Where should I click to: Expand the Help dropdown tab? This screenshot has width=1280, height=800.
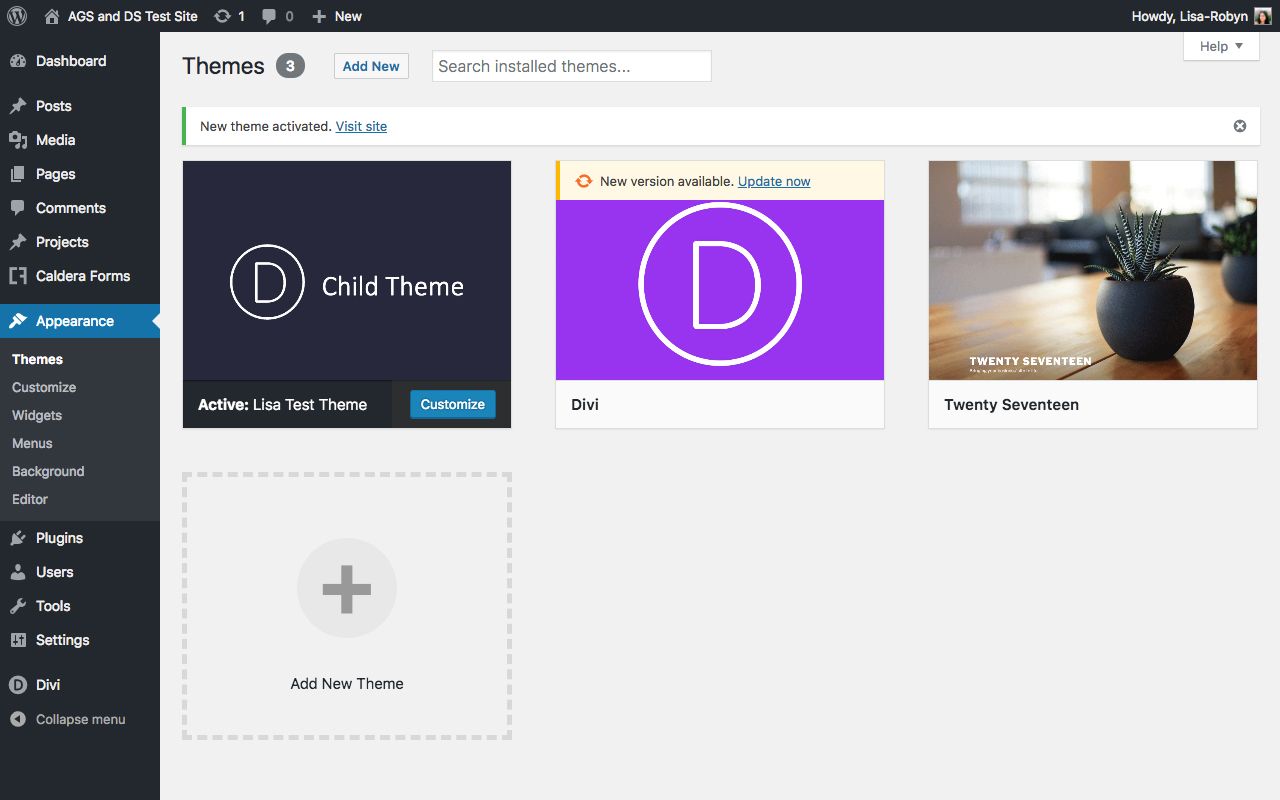click(1221, 46)
